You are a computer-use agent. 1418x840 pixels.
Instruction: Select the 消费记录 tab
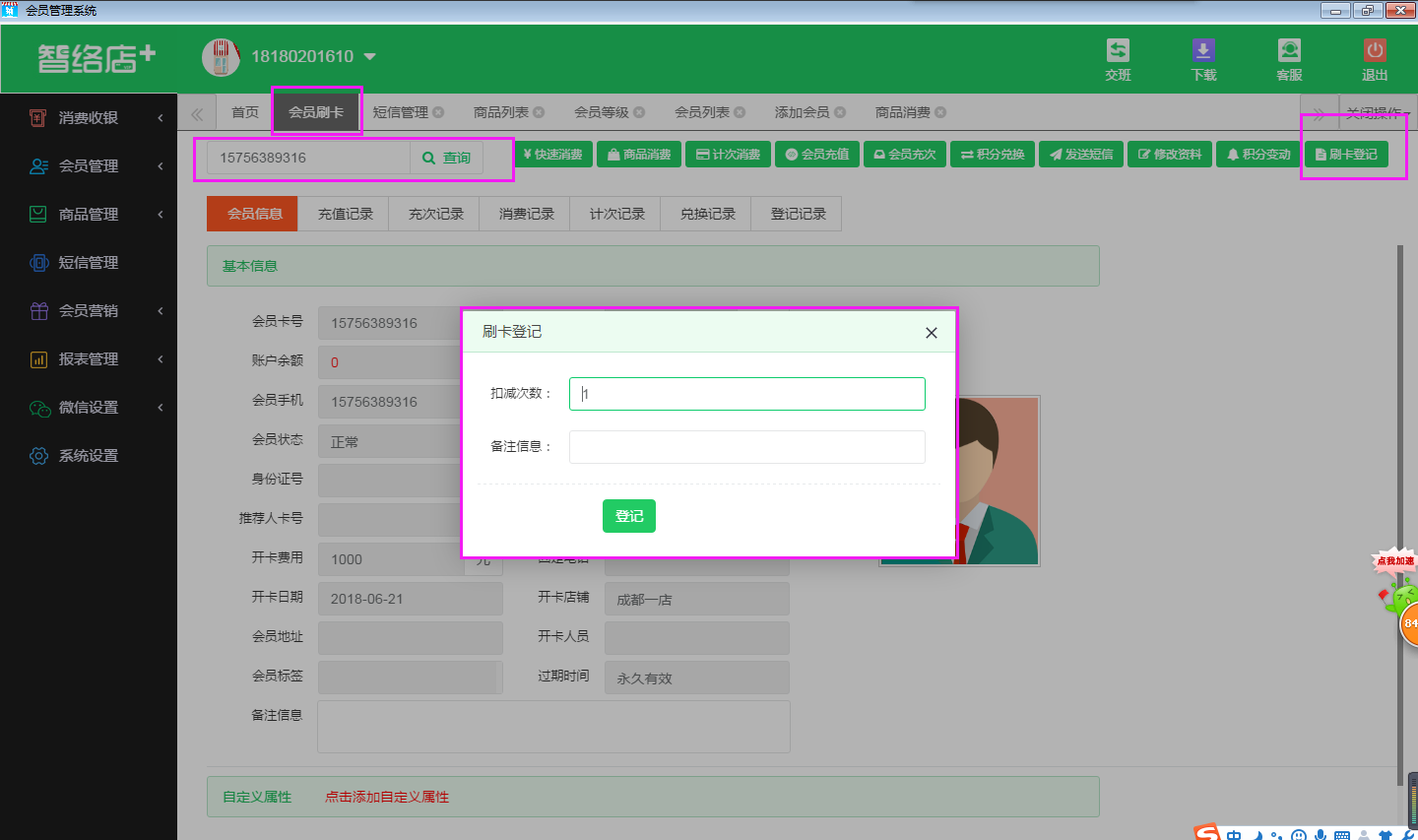526,214
